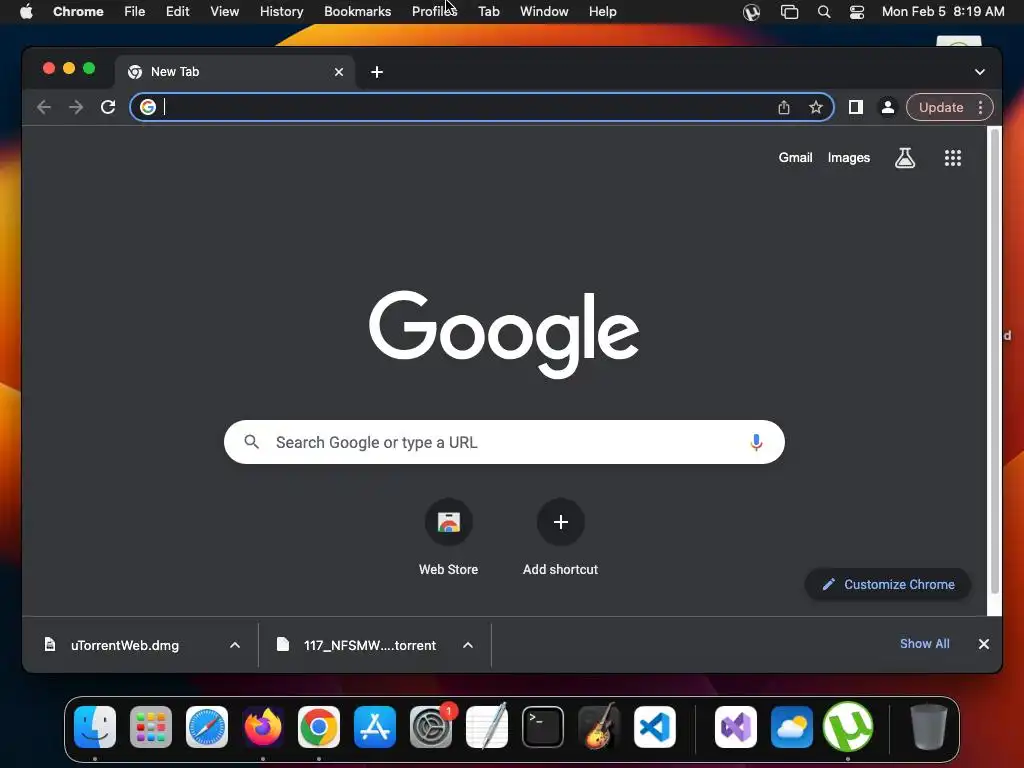The width and height of the screenshot is (1024, 768).
Task: Open App Store from the dock
Action: tap(375, 727)
